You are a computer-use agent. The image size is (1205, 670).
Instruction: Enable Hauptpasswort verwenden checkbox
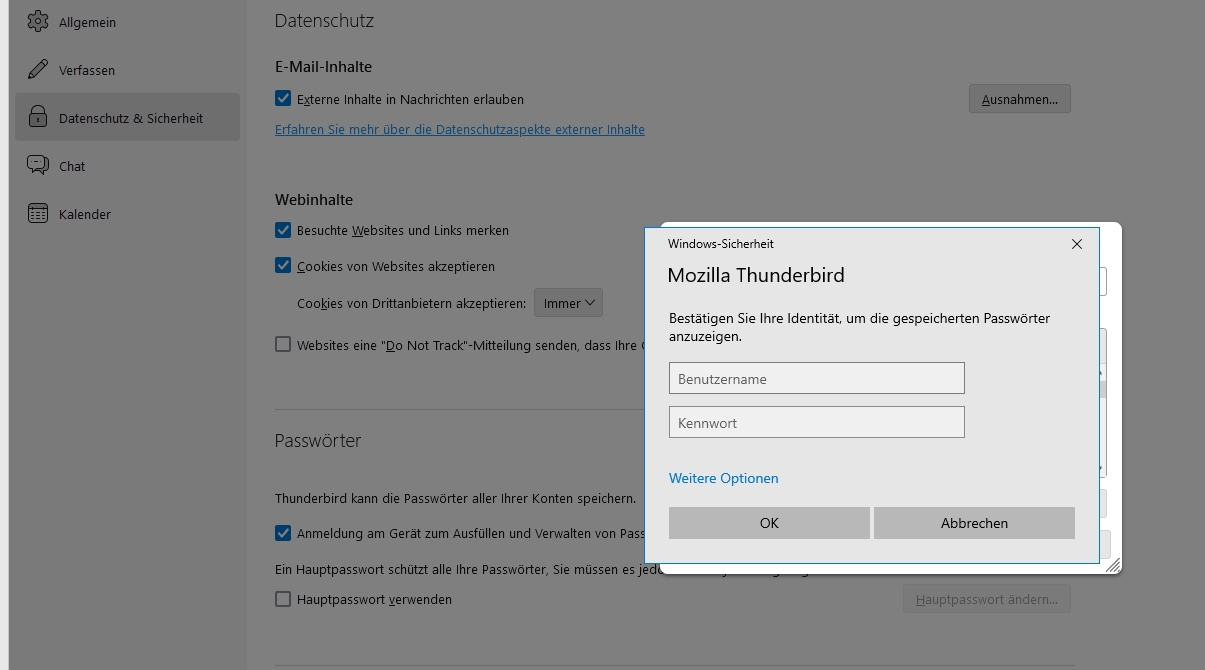(283, 599)
